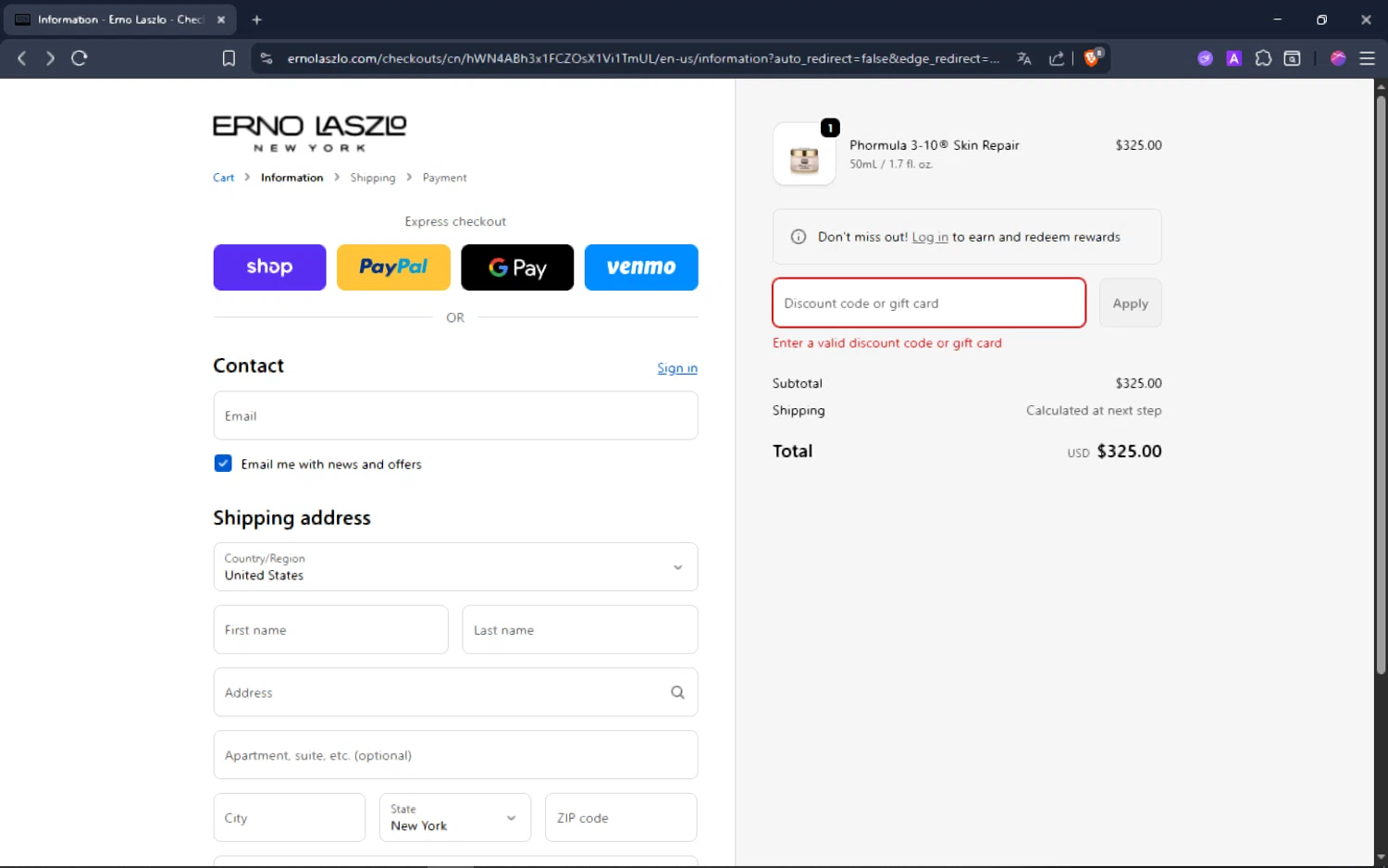Reload the checkout page
Viewport: 1388px width, 868px height.
[x=80, y=58]
